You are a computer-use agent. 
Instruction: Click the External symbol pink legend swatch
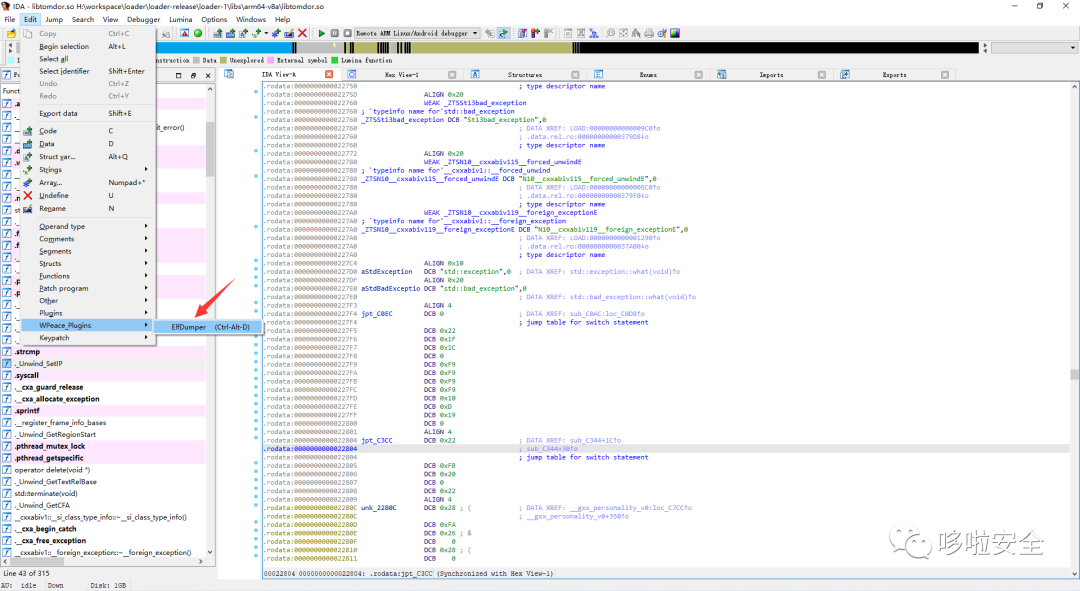point(271,60)
